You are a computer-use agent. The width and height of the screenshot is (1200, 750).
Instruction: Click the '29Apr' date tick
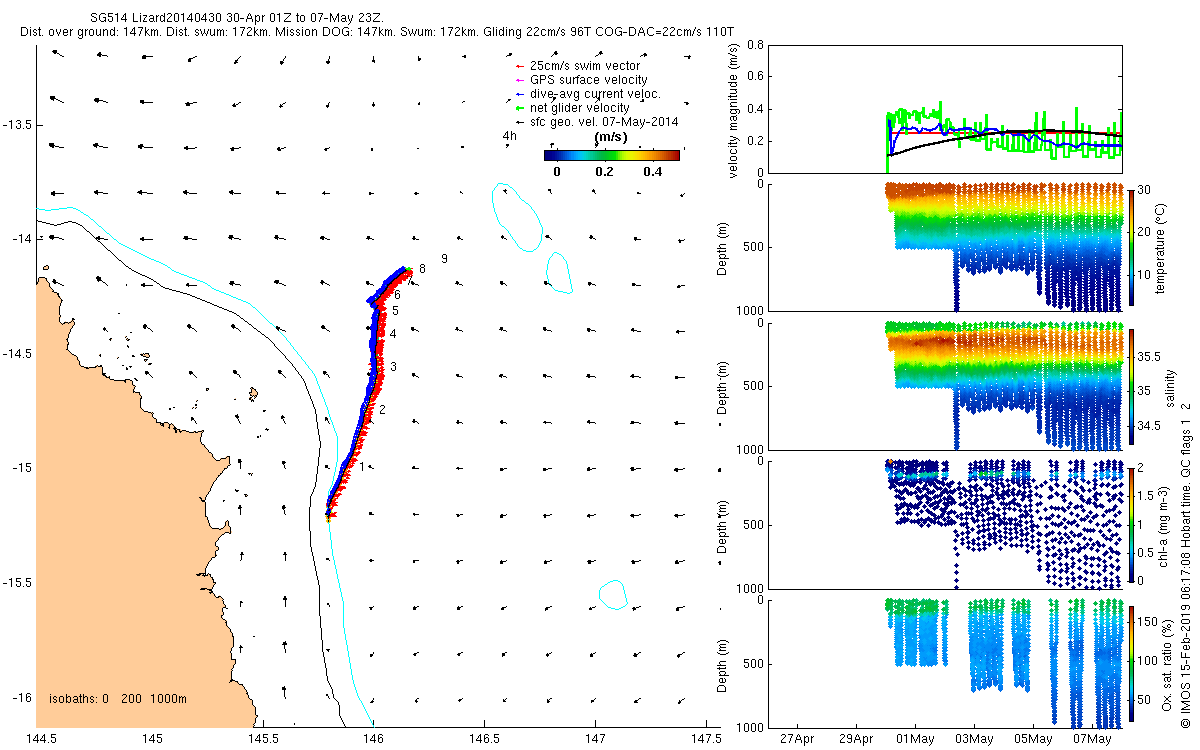856,739
